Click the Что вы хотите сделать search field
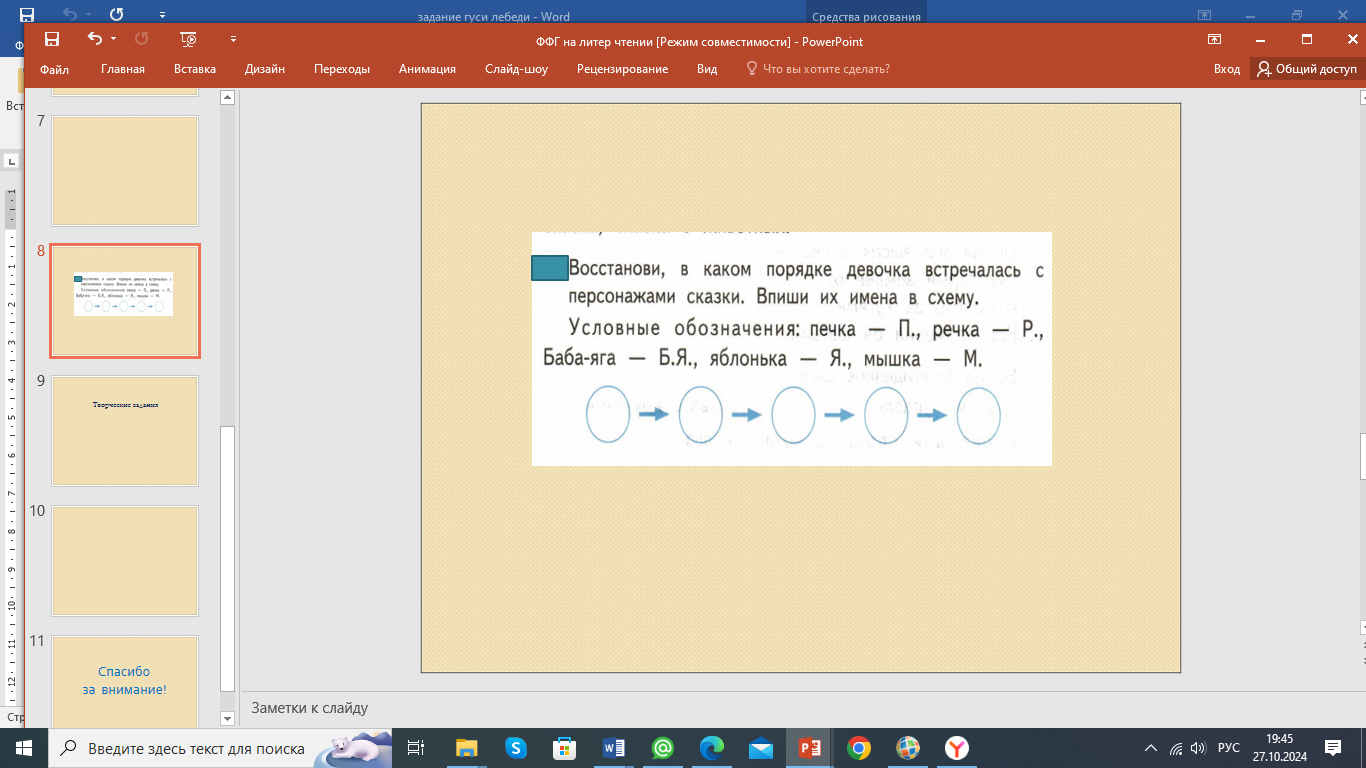The width and height of the screenshot is (1366, 768). pos(818,69)
